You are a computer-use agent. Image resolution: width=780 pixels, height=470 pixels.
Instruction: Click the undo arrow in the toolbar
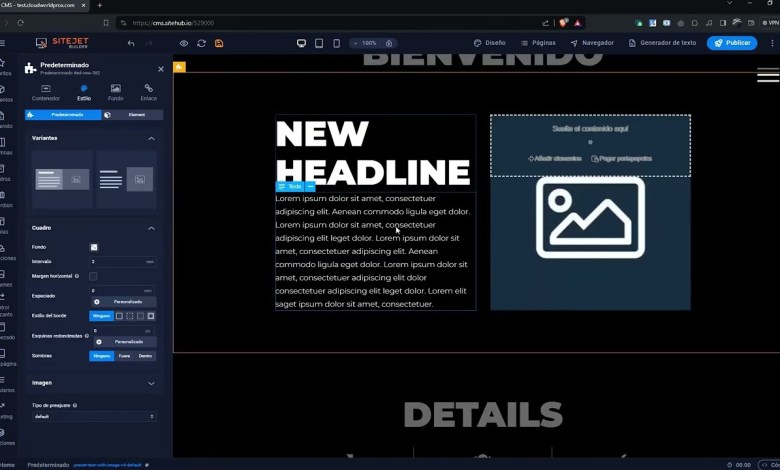(x=131, y=43)
